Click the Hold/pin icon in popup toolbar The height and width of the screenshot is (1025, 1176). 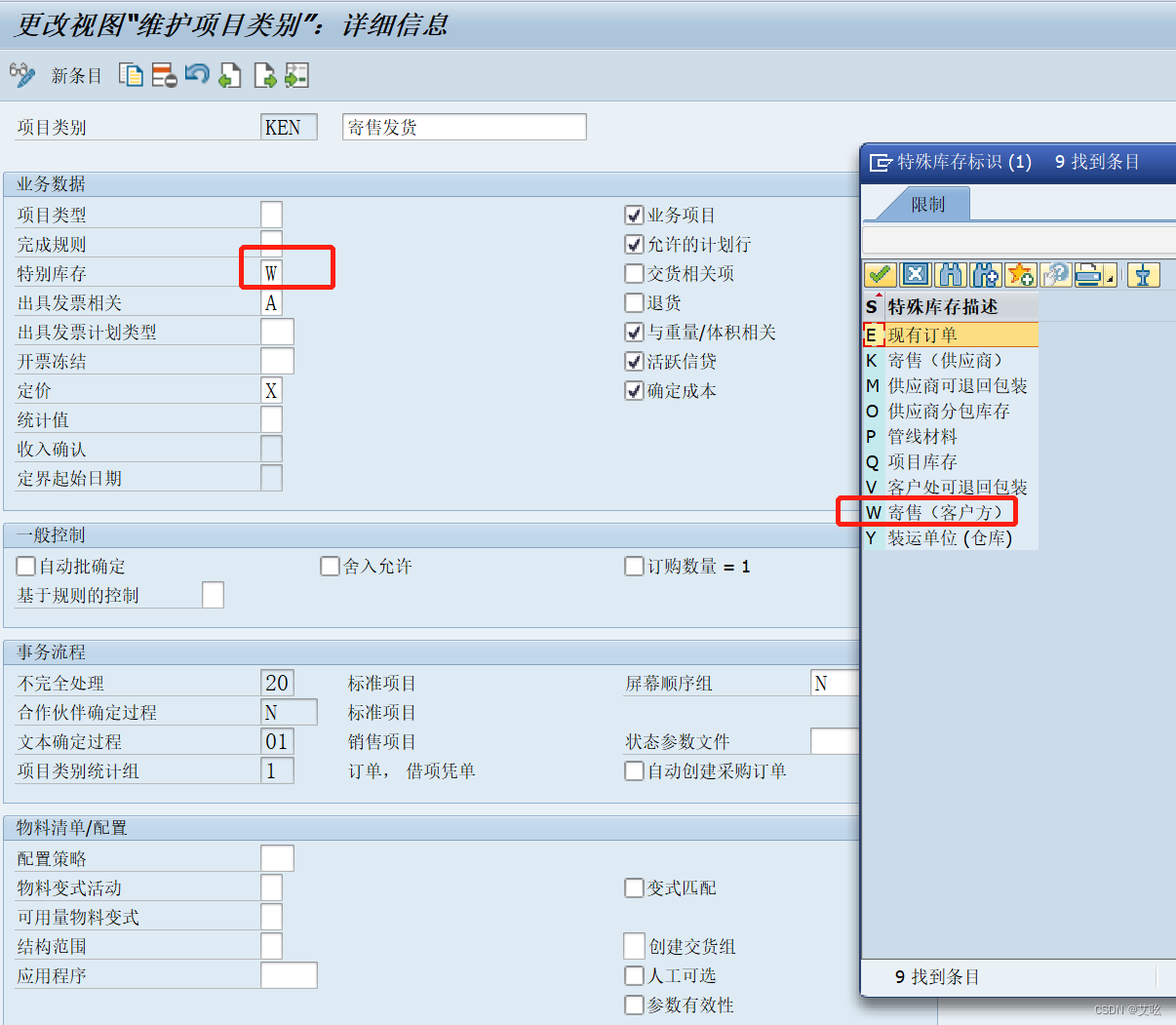click(x=1143, y=274)
